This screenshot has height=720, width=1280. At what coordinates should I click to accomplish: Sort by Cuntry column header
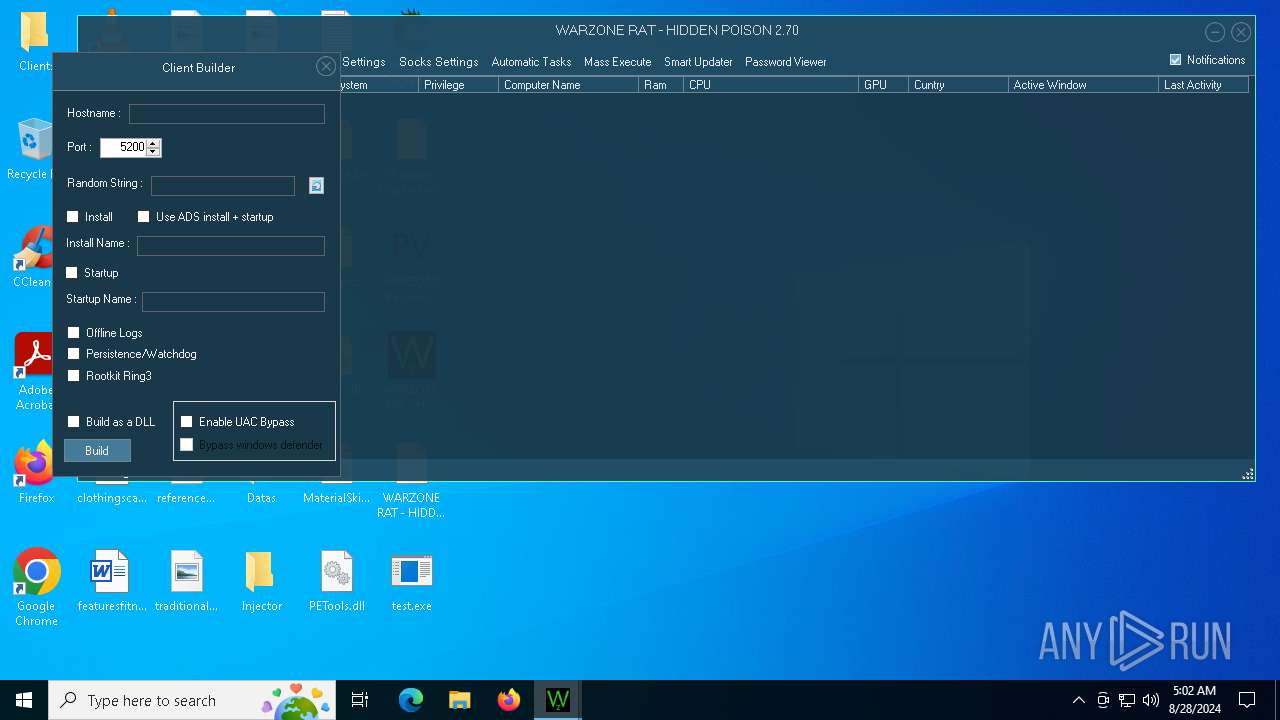(x=958, y=85)
